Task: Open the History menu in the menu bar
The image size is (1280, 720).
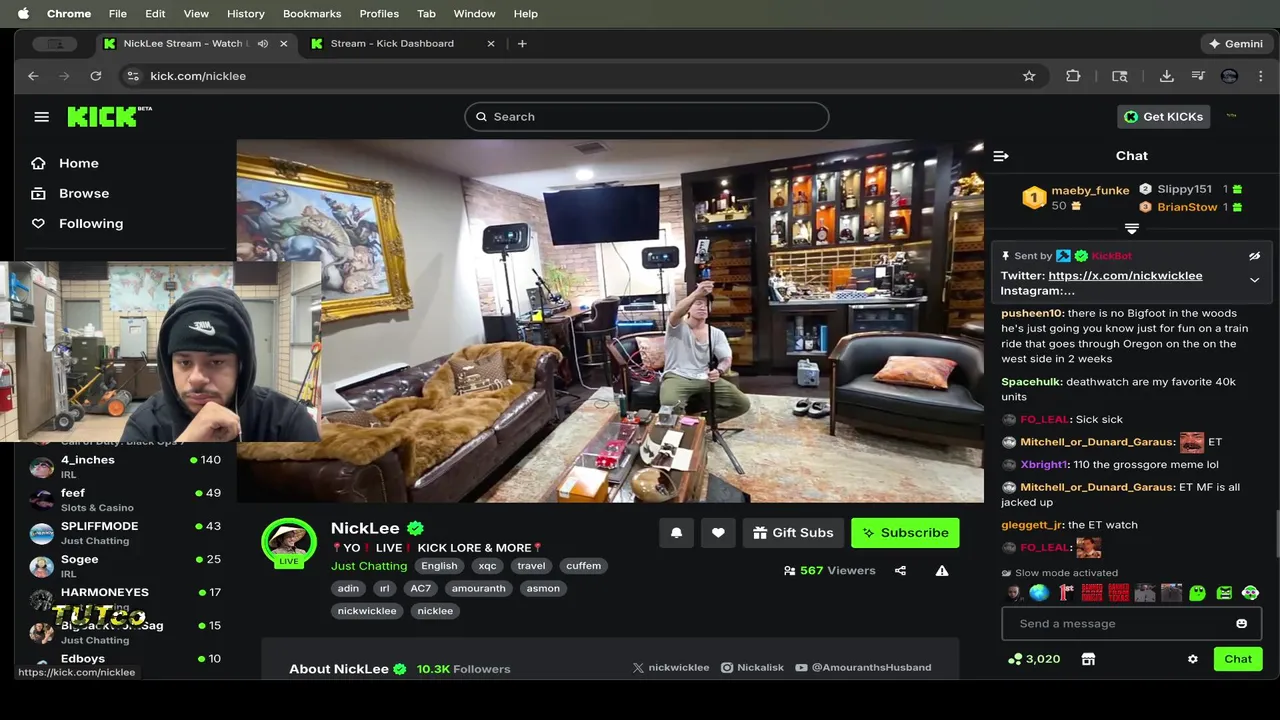Action: point(245,14)
